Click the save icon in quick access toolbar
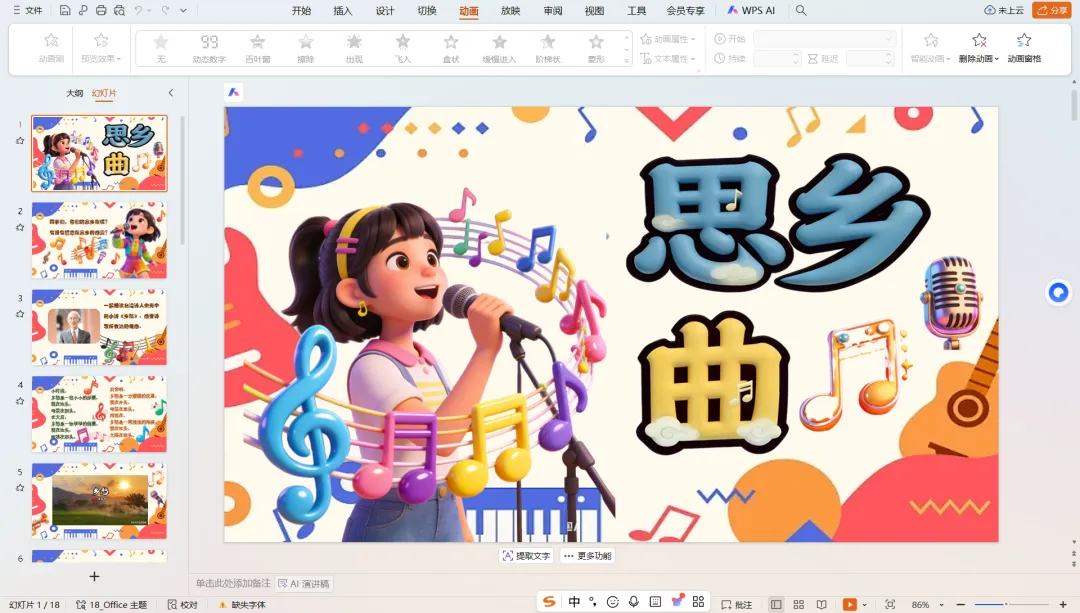The image size is (1080, 613). click(65, 10)
